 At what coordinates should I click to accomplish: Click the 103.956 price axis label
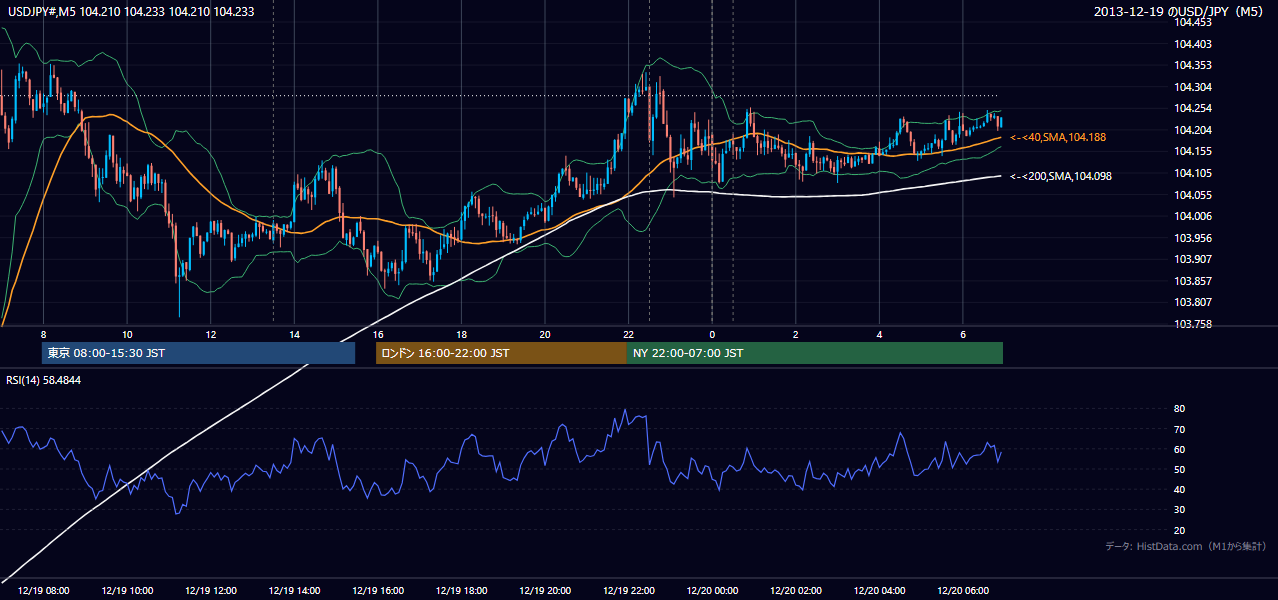(x=1194, y=238)
